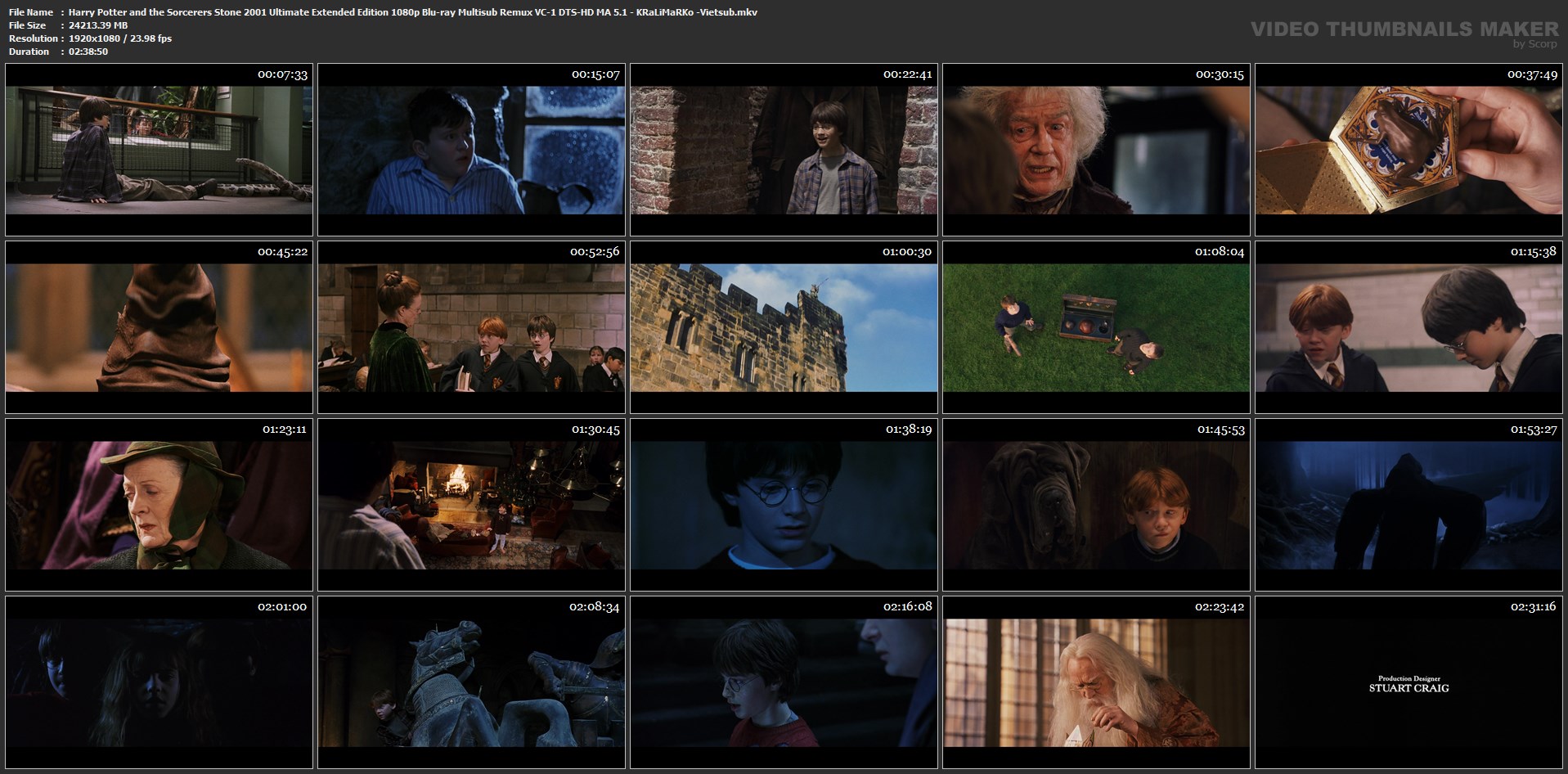Select the credits thumbnail at 02:31:16
This screenshot has height=774, width=1568.
click(1409, 682)
